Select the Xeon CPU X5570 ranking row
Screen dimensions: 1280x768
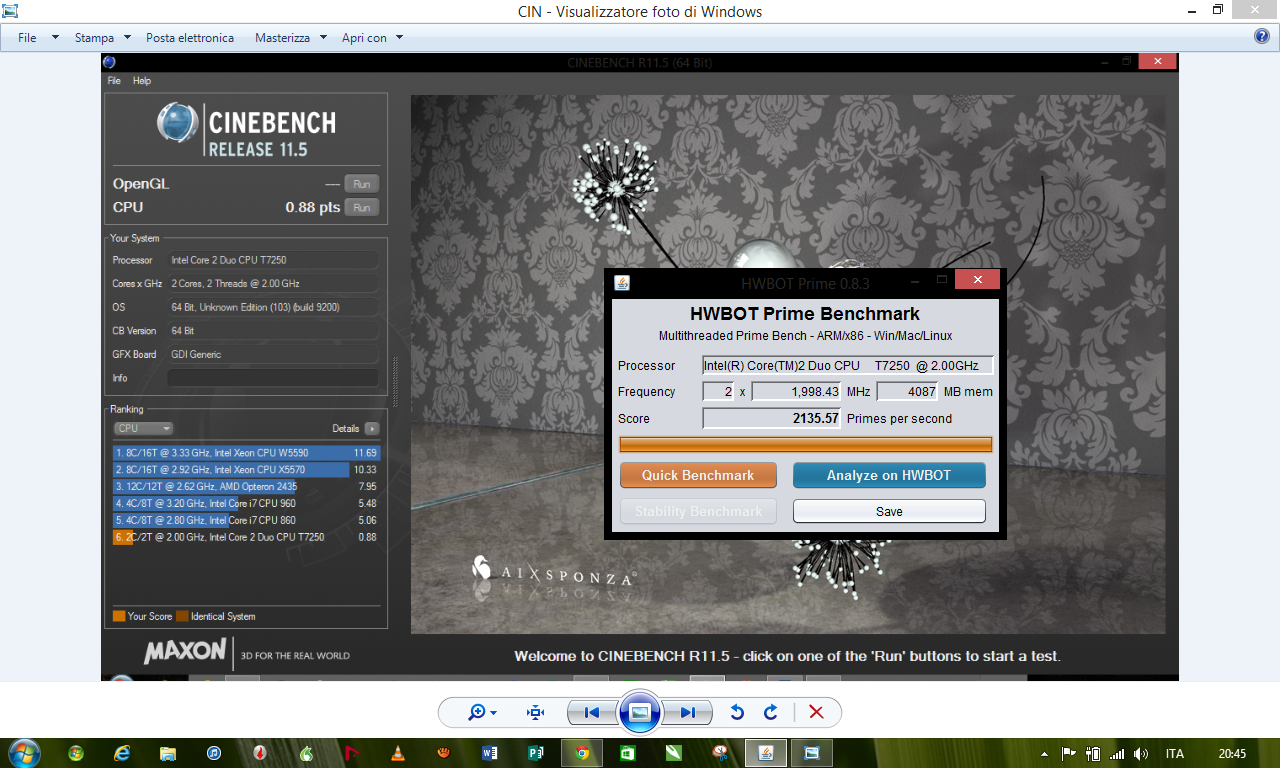click(247, 470)
